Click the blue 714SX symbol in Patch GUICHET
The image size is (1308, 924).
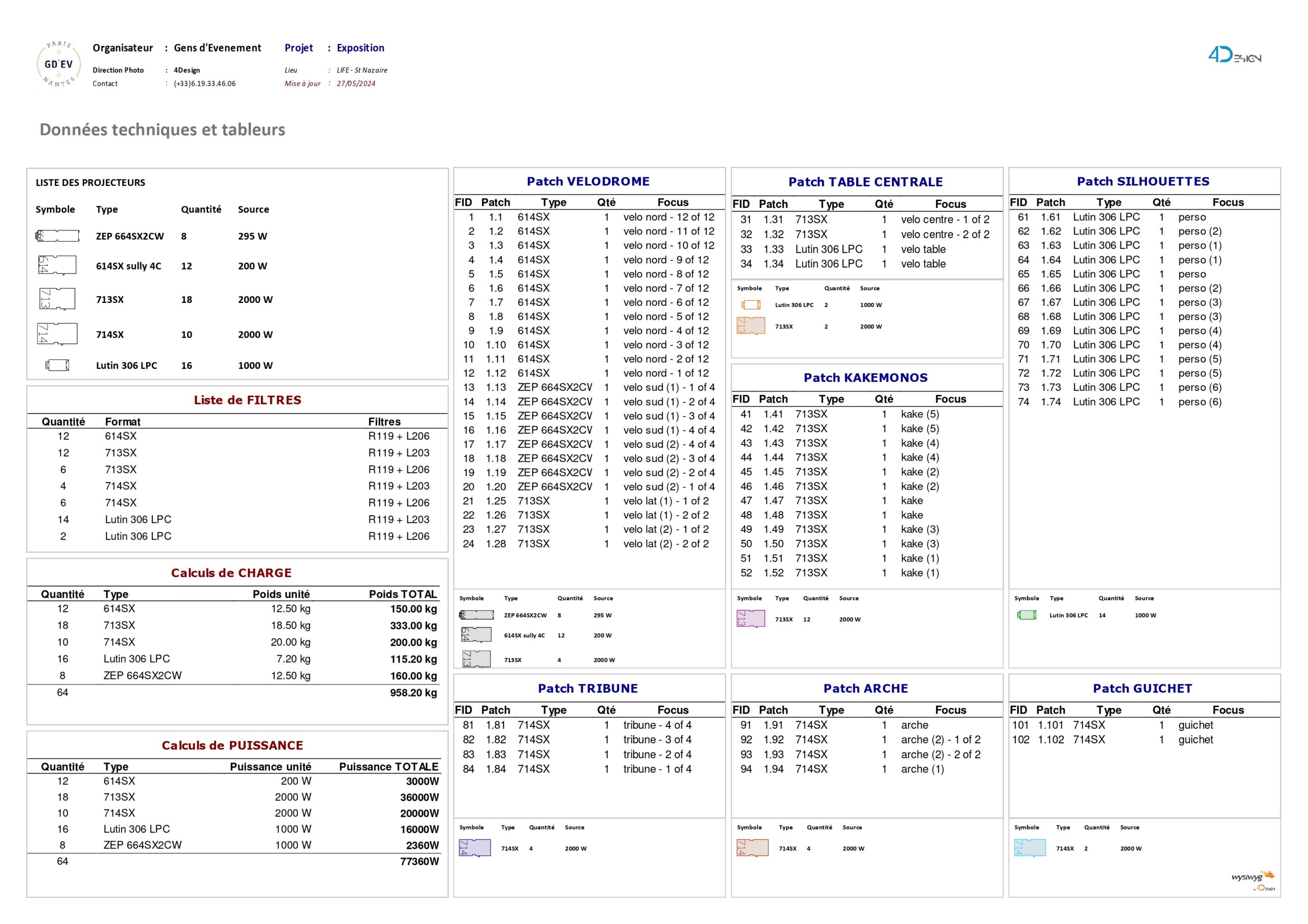[1030, 848]
